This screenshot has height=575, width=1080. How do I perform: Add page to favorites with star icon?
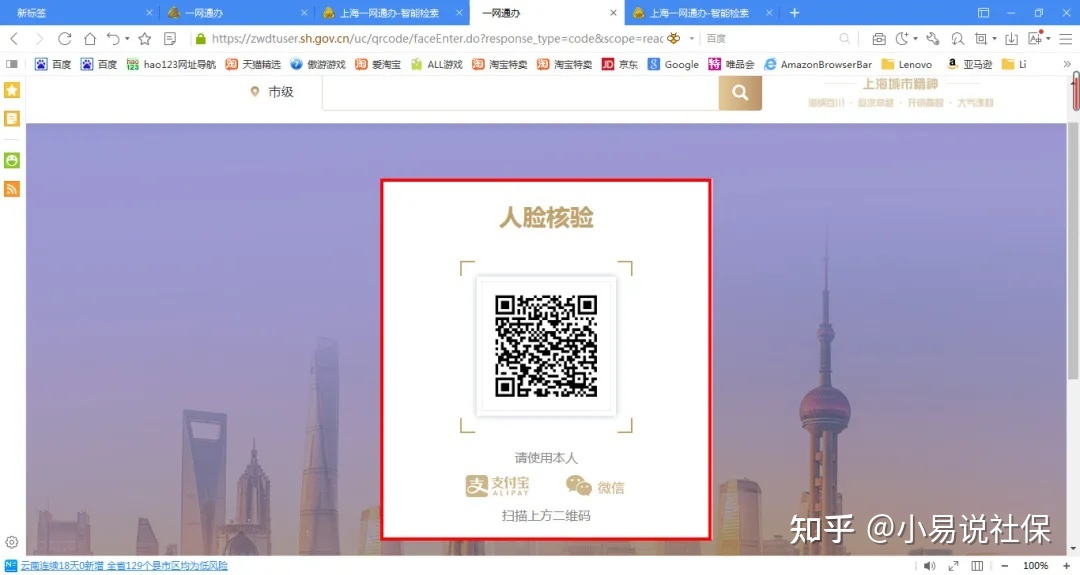coord(145,39)
